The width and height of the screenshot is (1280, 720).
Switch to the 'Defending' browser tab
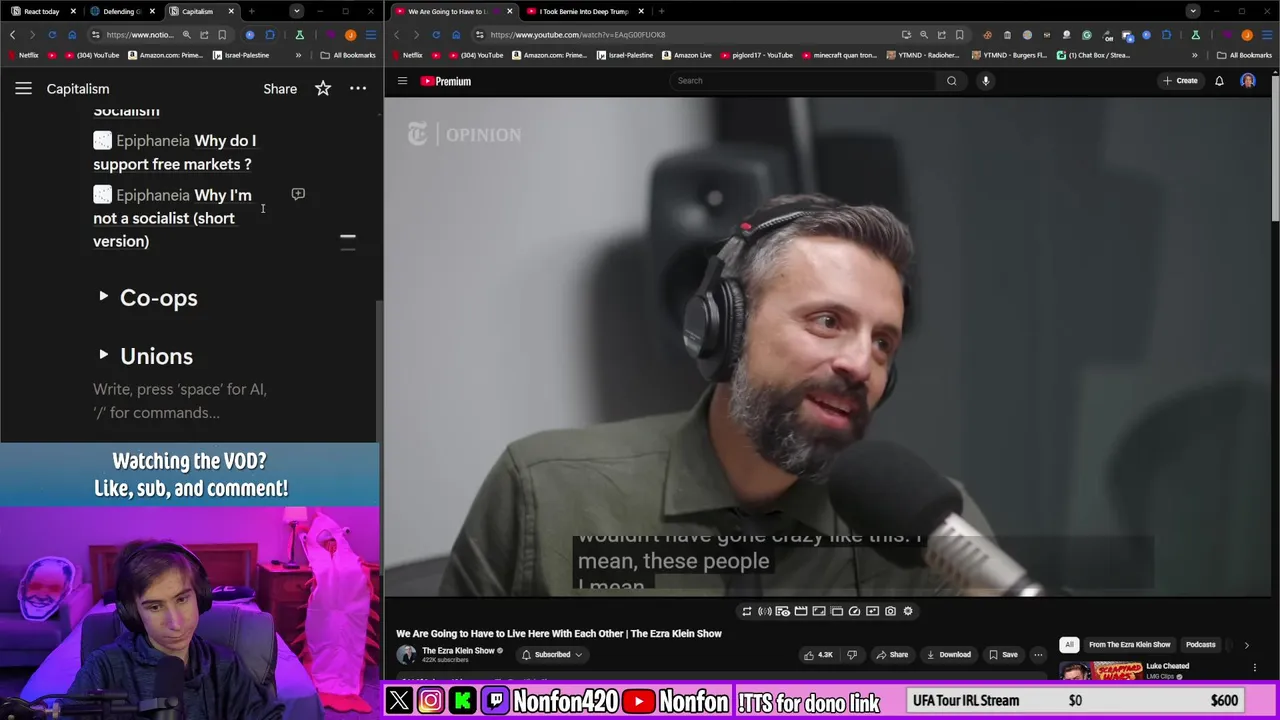pos(120,11)
